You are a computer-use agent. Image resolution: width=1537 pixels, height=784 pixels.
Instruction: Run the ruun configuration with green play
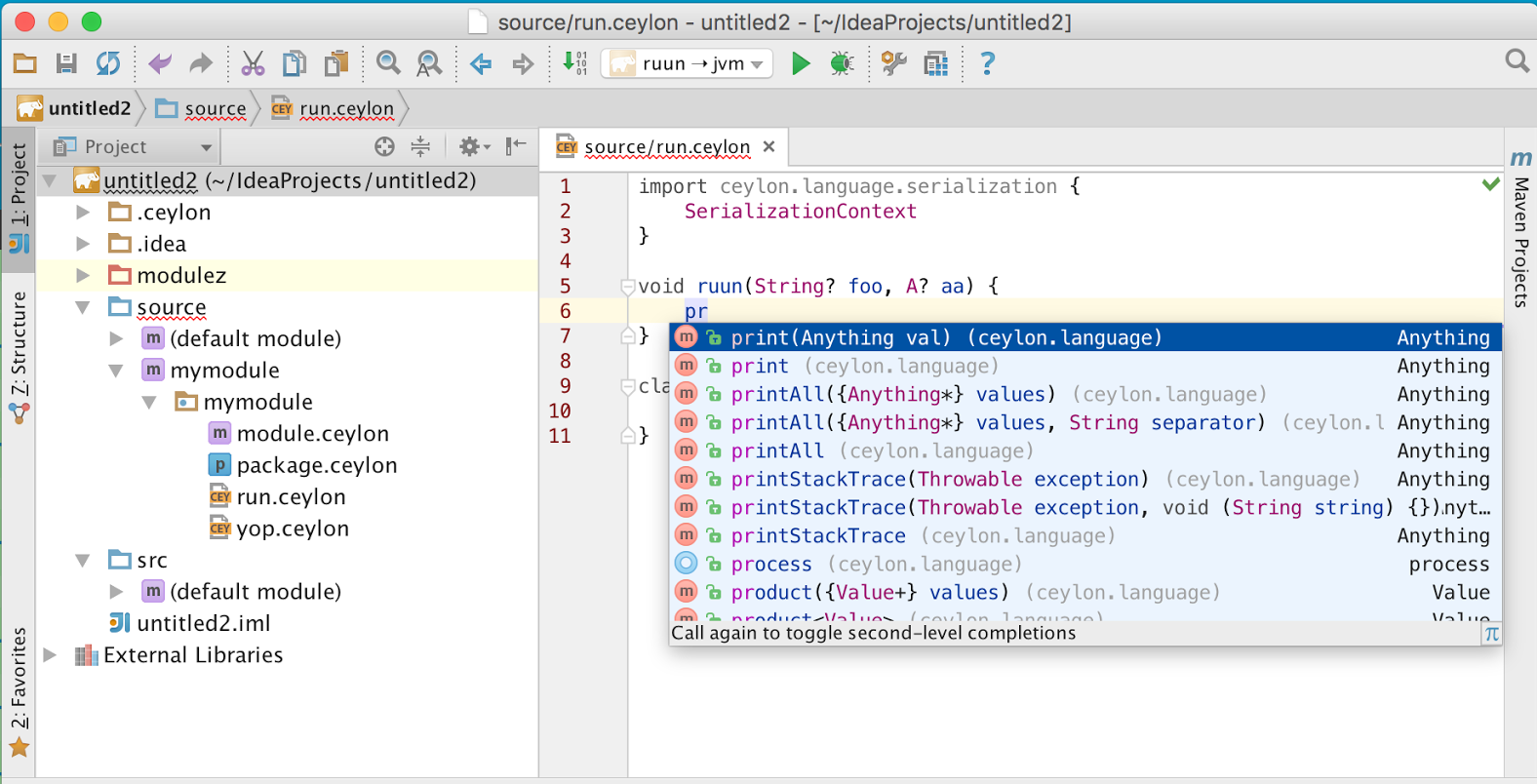801,64
